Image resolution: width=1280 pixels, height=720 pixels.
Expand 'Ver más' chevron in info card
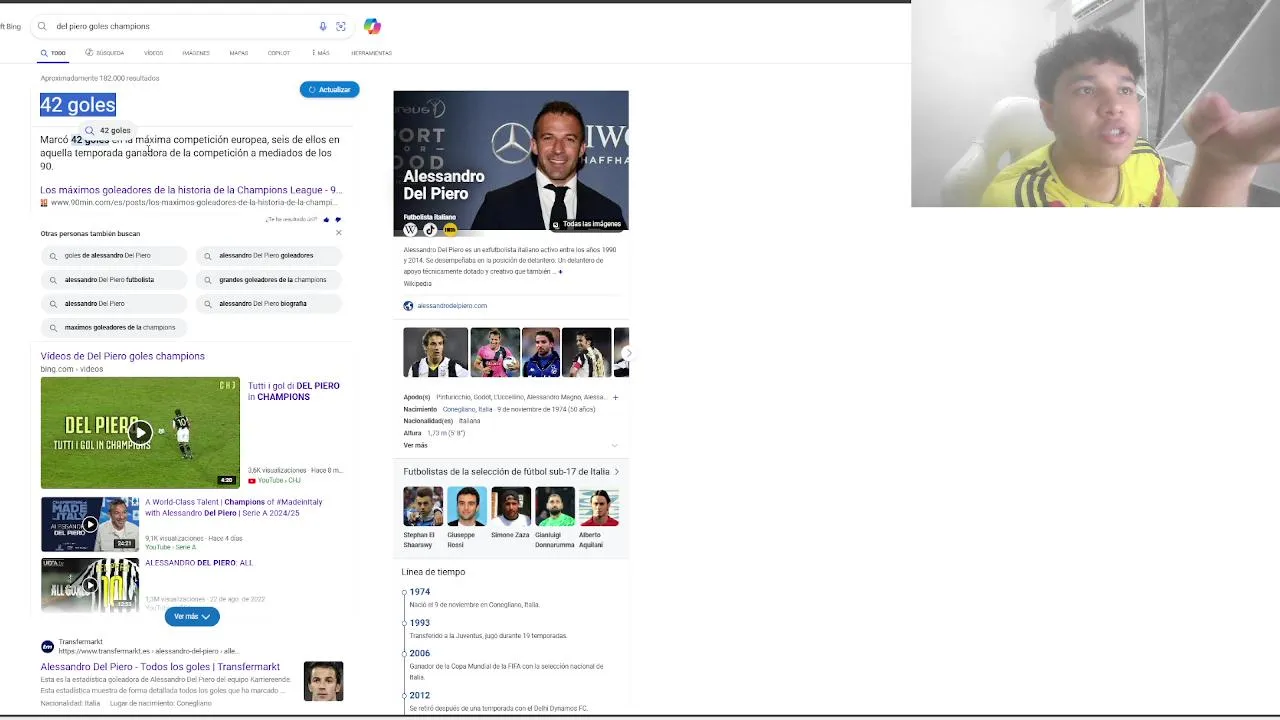point(614,445)
